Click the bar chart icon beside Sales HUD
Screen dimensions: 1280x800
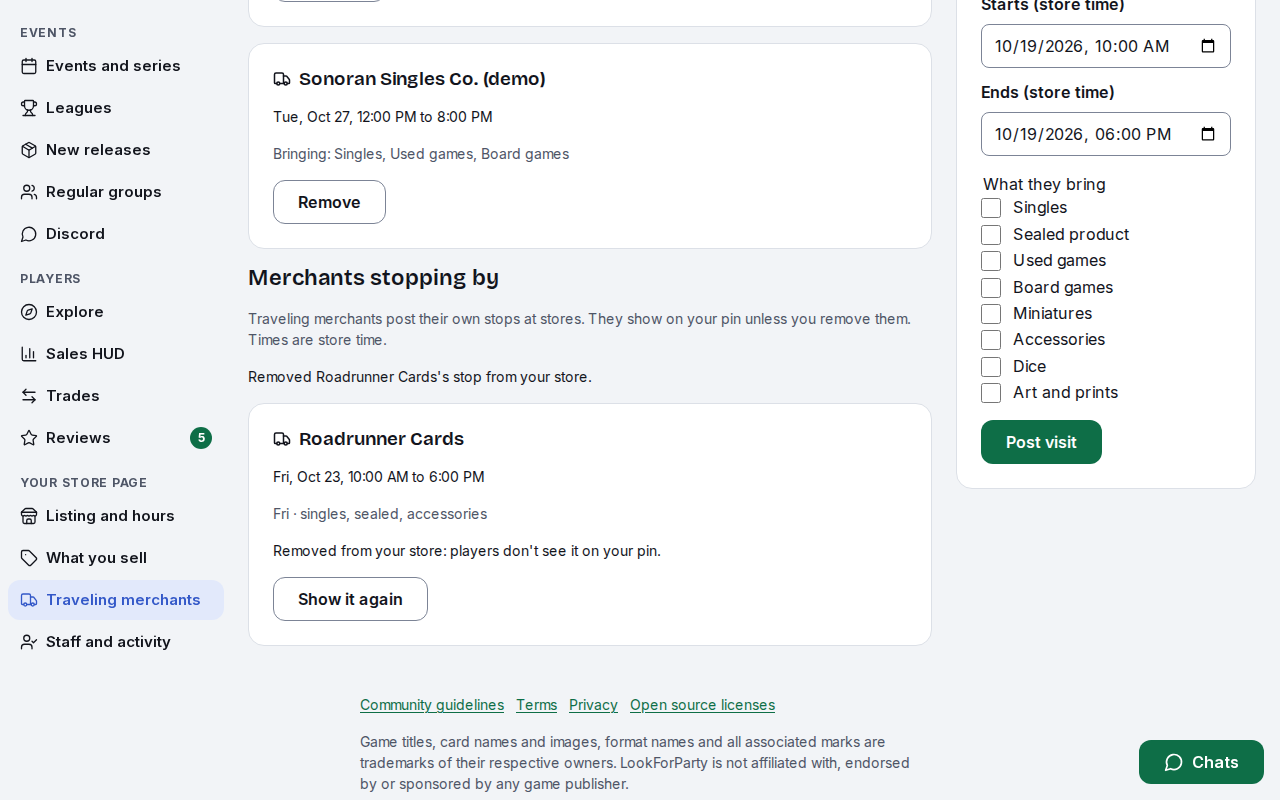(29, 354)
